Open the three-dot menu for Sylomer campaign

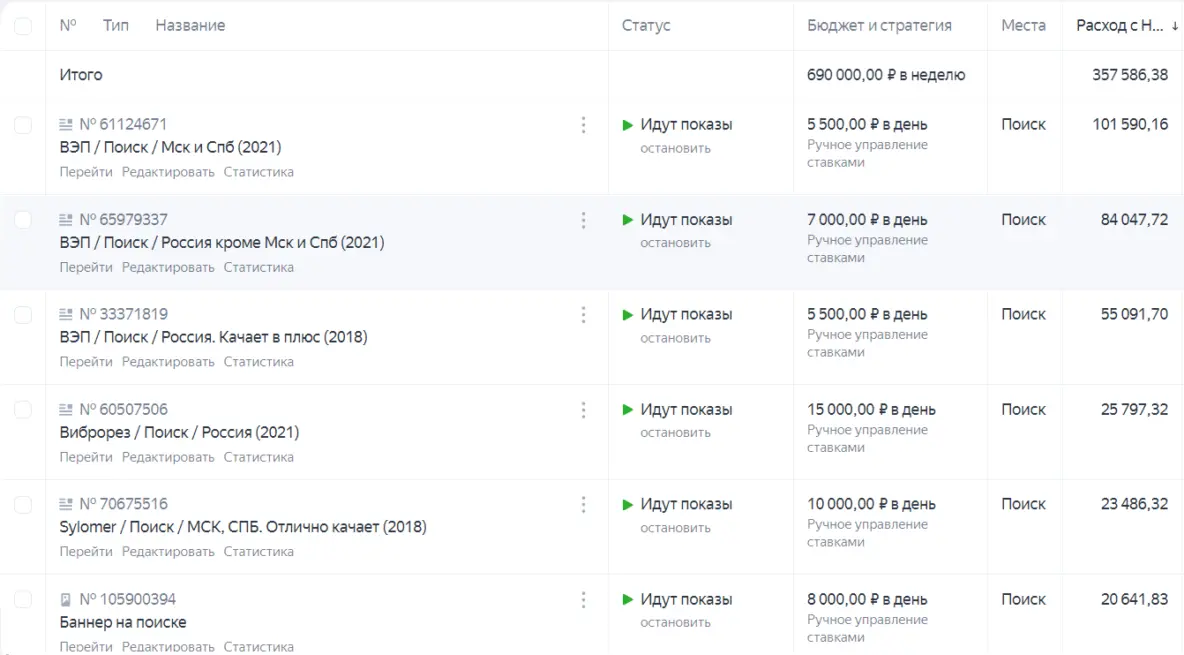point(583,505)
